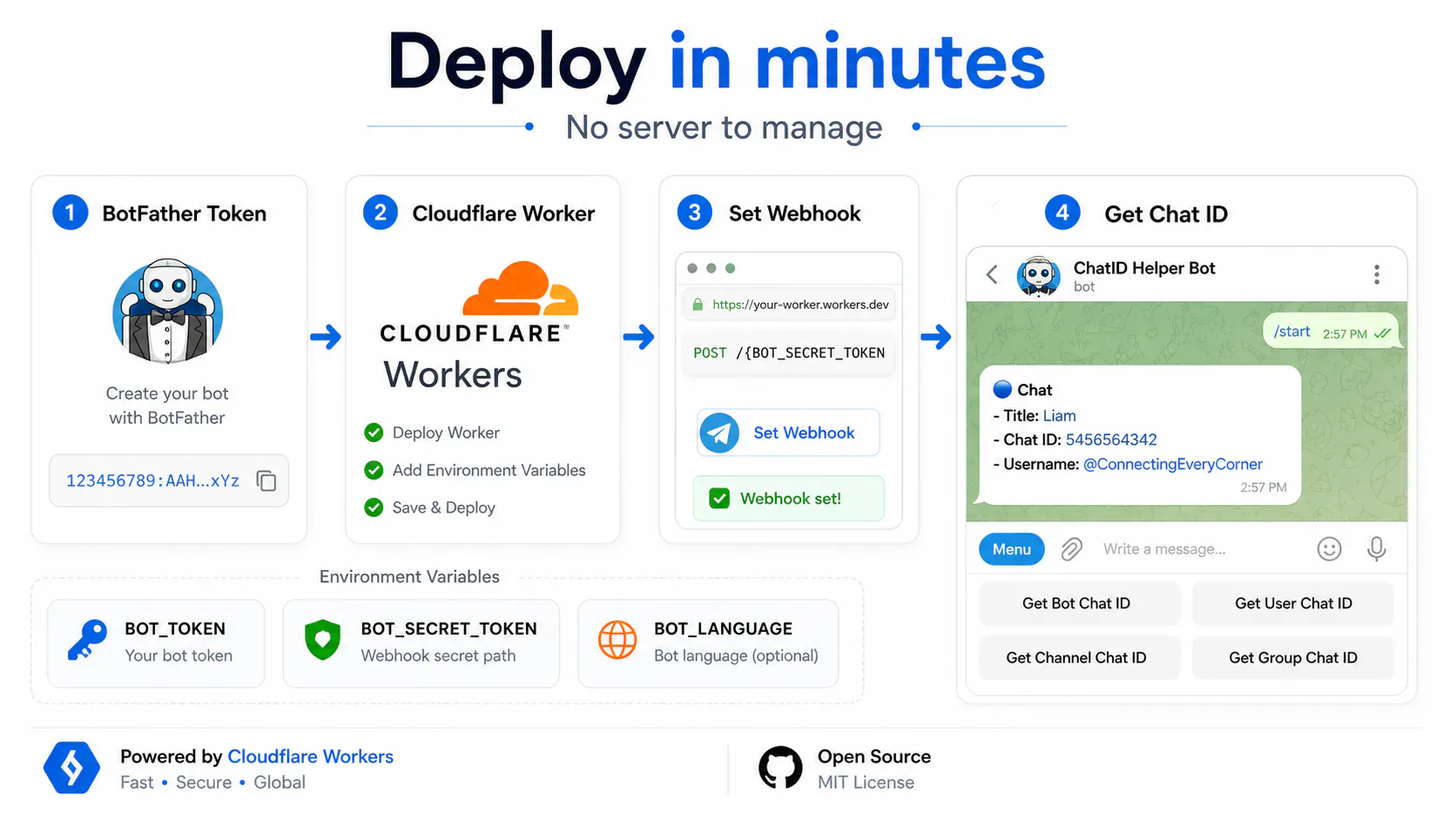Click the Set Webhook button
Screen dimensions: 1456x819
pos(788,433)
